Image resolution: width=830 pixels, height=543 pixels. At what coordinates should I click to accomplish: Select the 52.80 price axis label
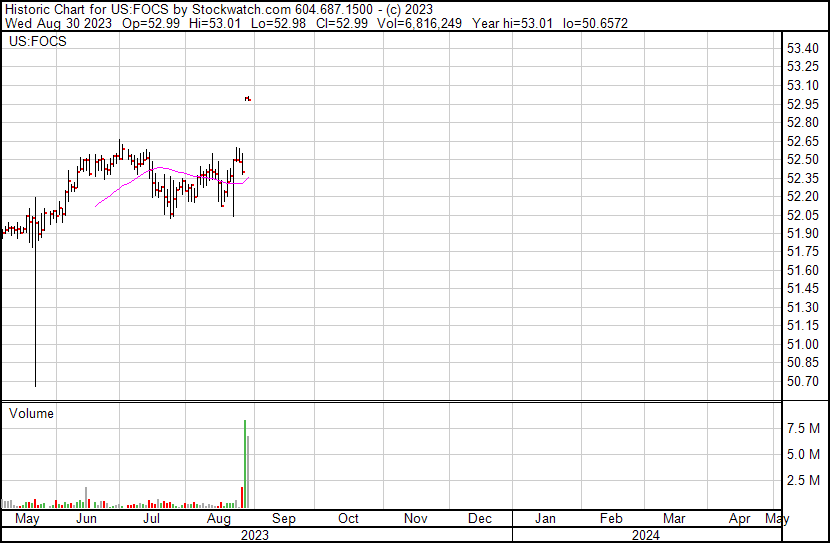click(802, 122)
